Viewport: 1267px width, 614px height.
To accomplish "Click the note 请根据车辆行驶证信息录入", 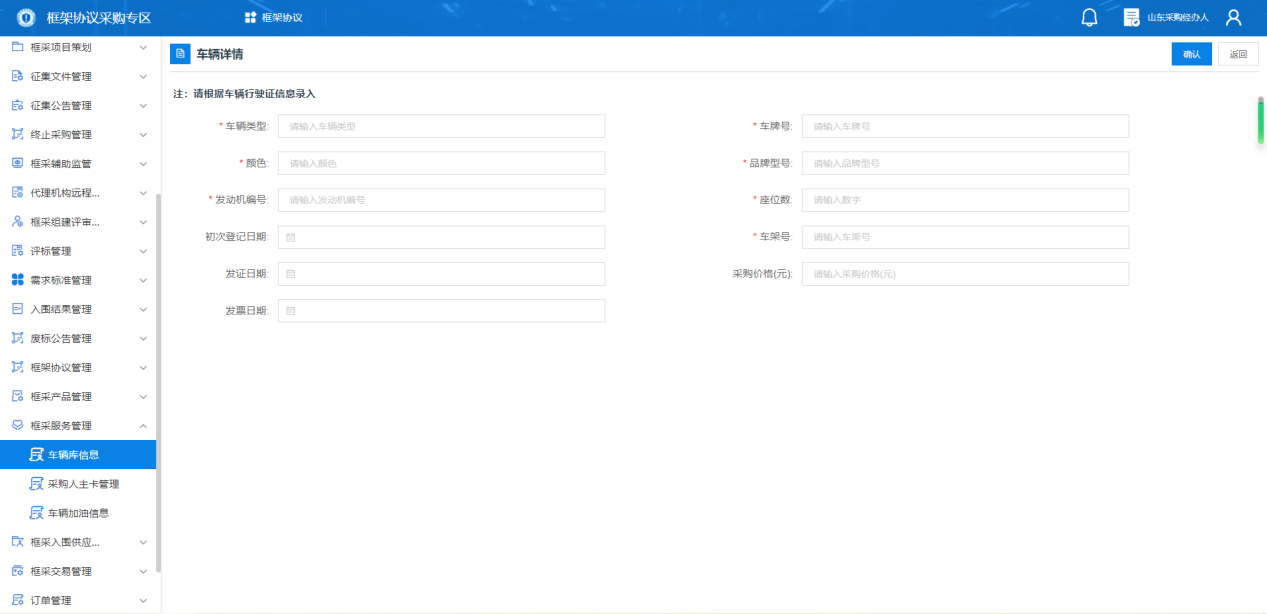I will pos(254,93).
